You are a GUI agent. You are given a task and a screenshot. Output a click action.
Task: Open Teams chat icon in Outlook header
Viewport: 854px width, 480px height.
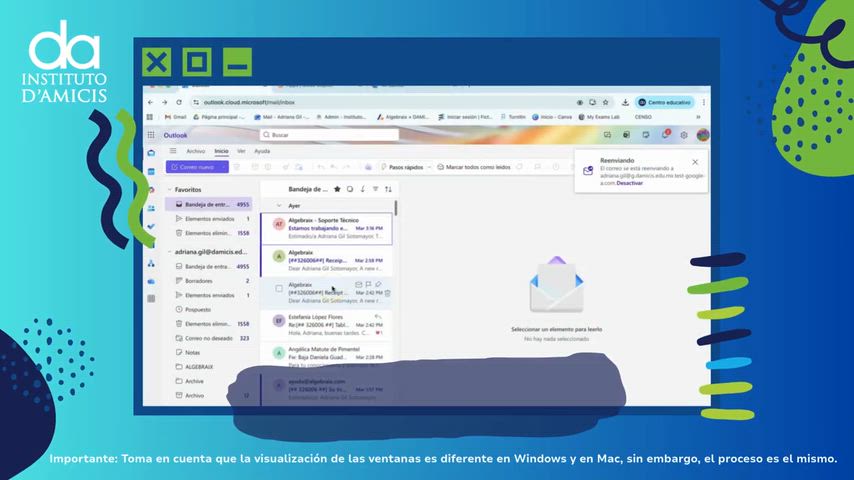point(607,135)
